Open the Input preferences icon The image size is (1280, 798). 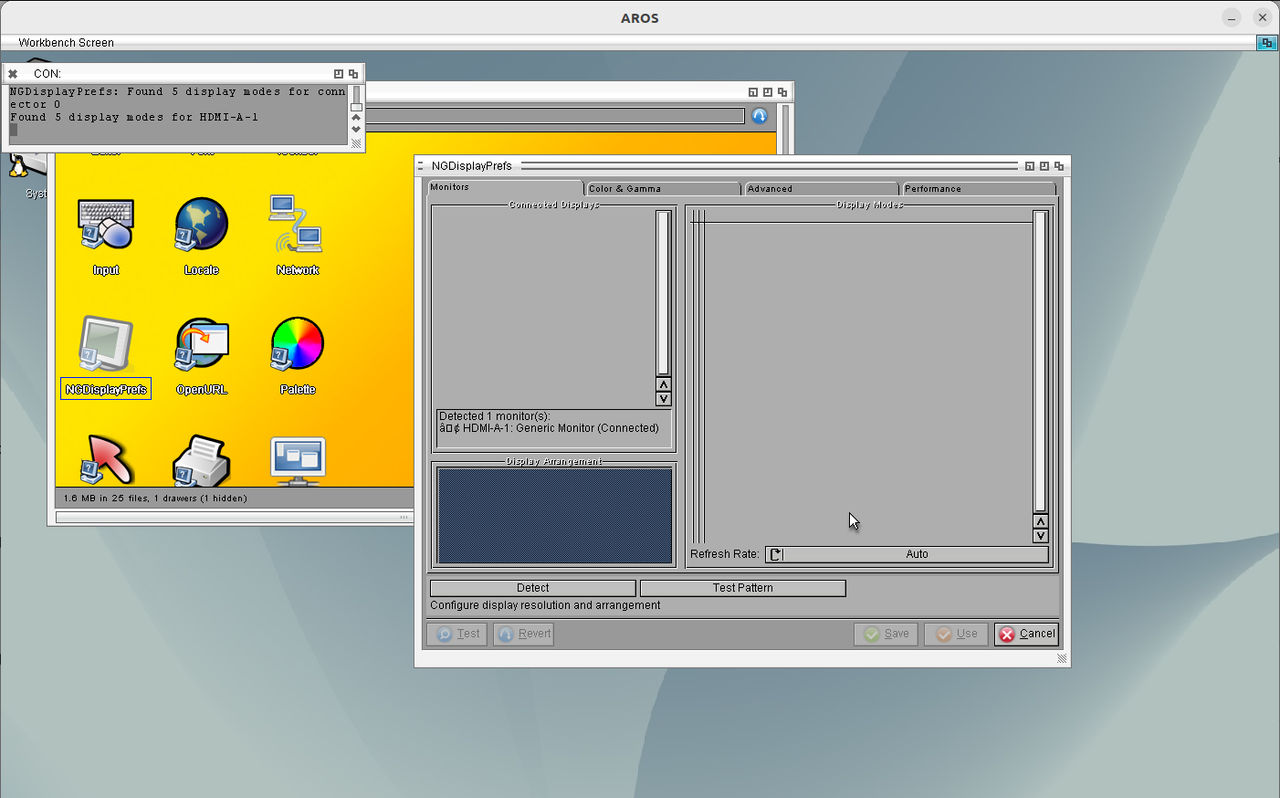pyautogui.click(x=106, y=224)
